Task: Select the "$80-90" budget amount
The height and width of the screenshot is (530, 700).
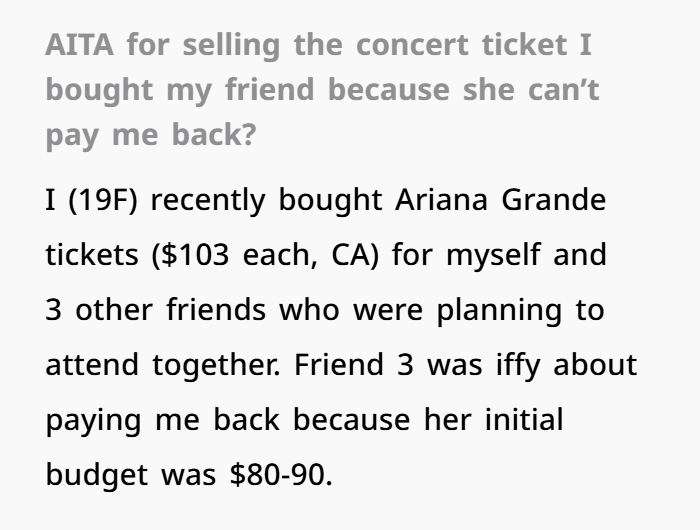Action: click(x=277, y=475)
